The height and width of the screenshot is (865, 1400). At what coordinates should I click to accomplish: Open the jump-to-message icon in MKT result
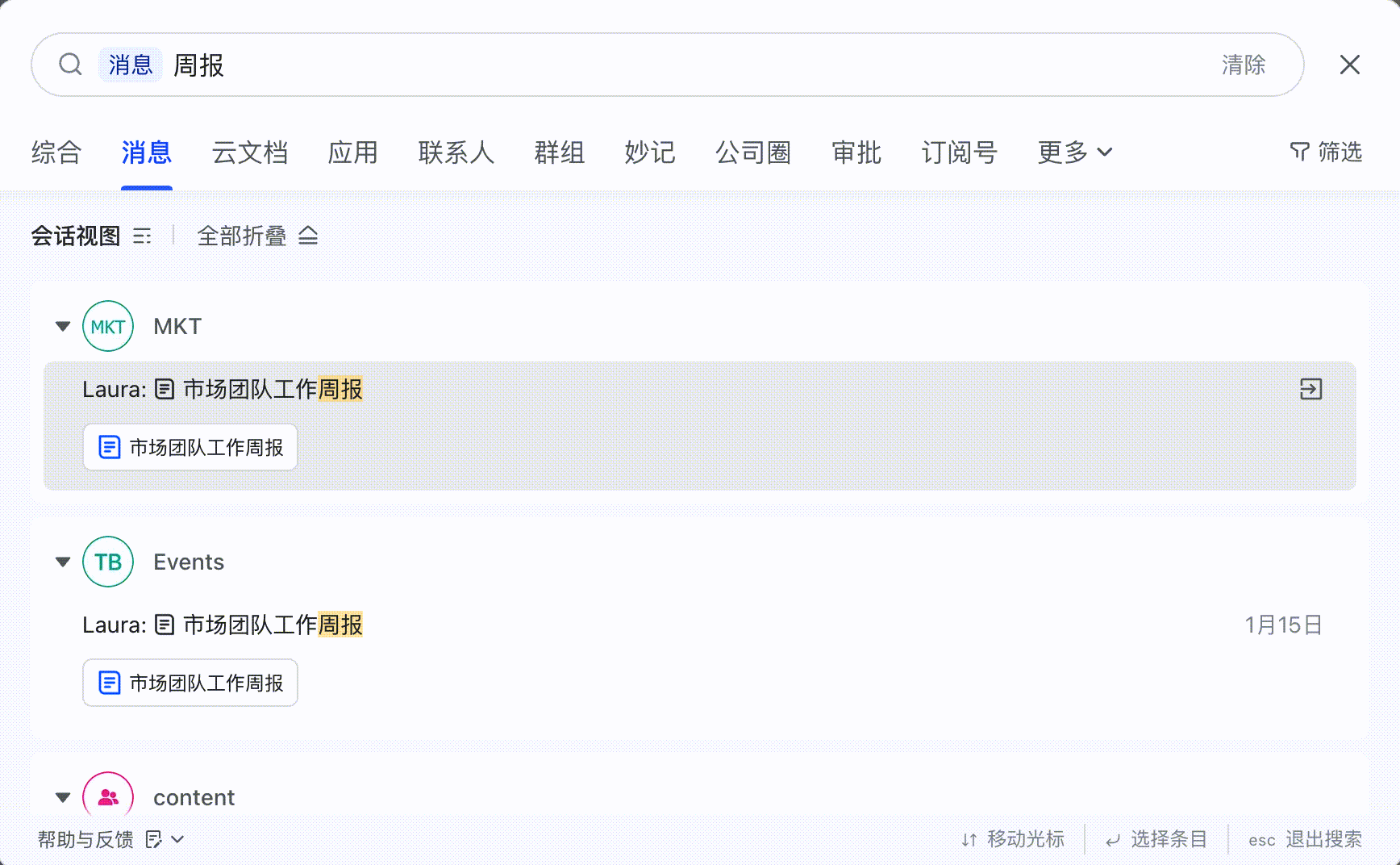coord(1310,389)
